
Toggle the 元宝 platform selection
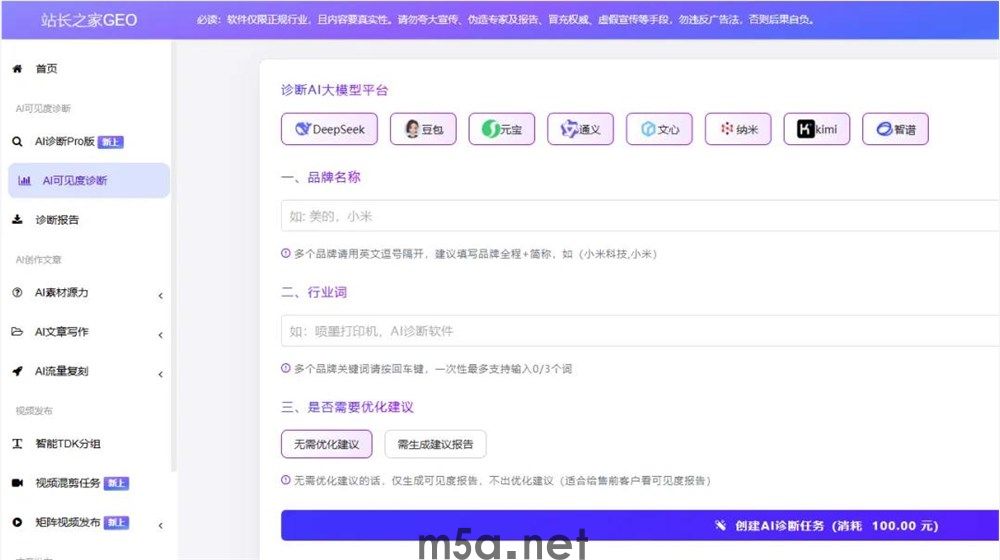pyautogui.click(x=502, y=129)
